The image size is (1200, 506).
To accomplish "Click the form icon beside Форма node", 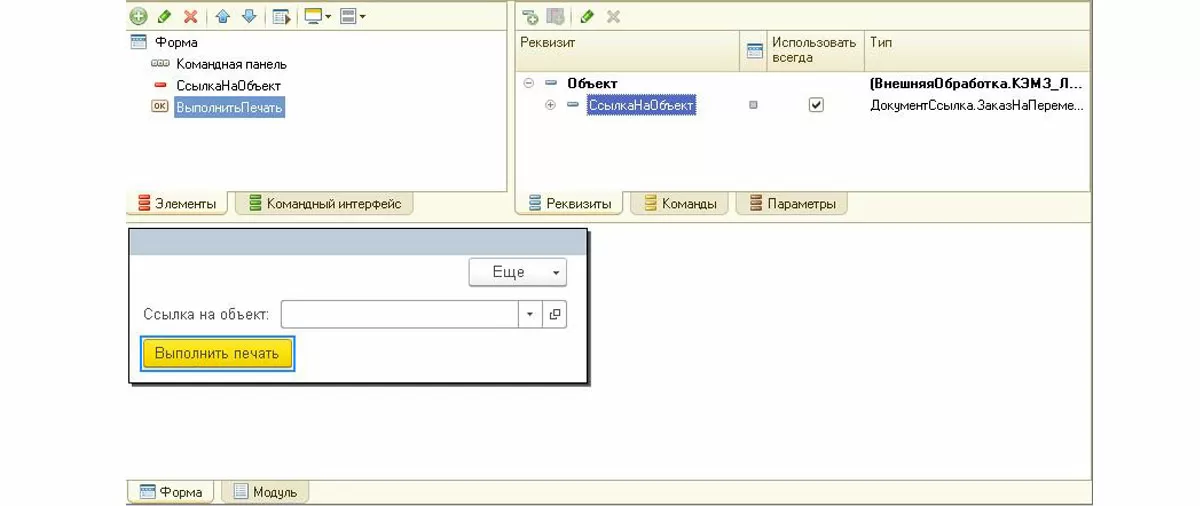I will click(x=139, y=43).
